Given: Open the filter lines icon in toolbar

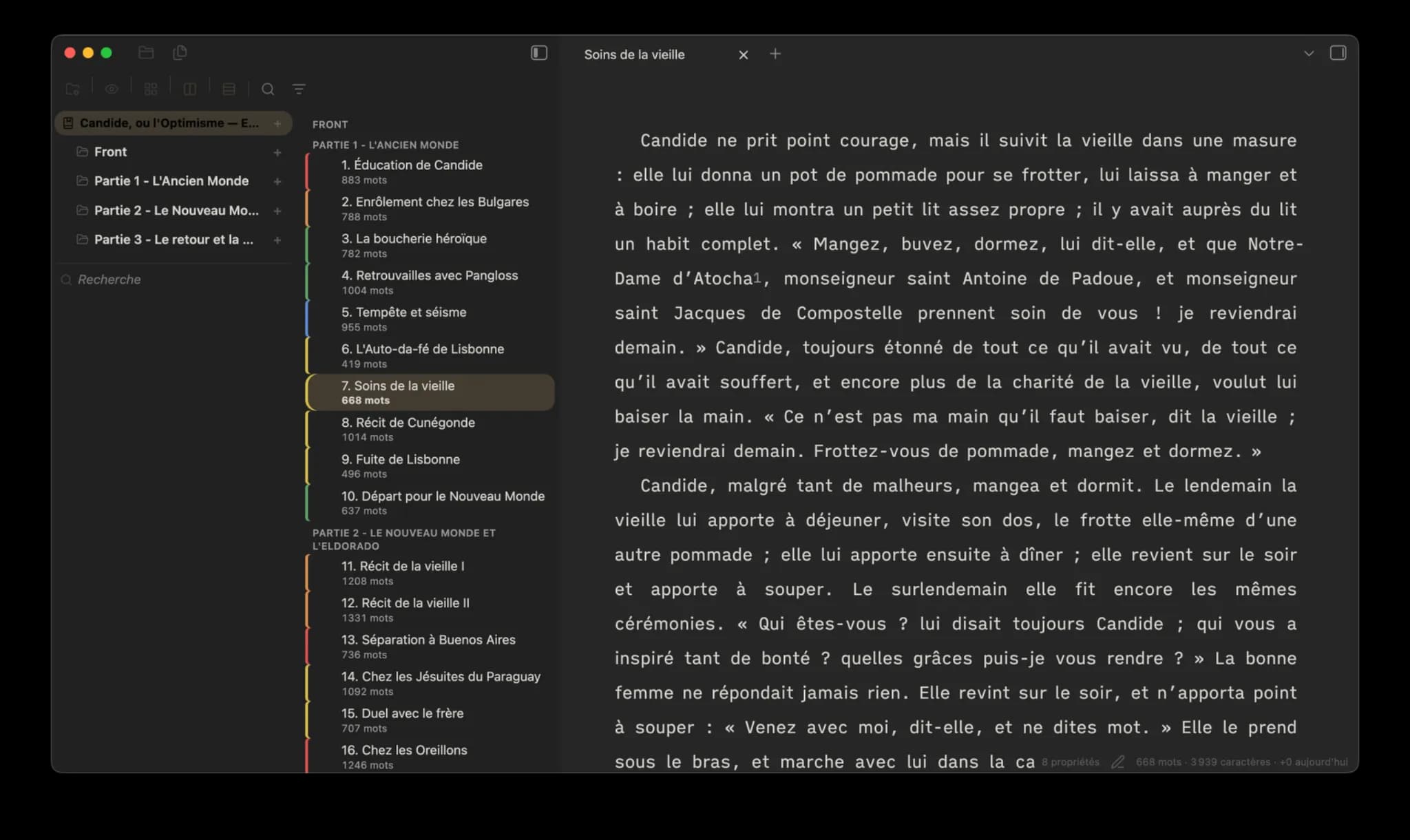Looking at the screenshot, I should pyautogui.click(x=299, y=89).
